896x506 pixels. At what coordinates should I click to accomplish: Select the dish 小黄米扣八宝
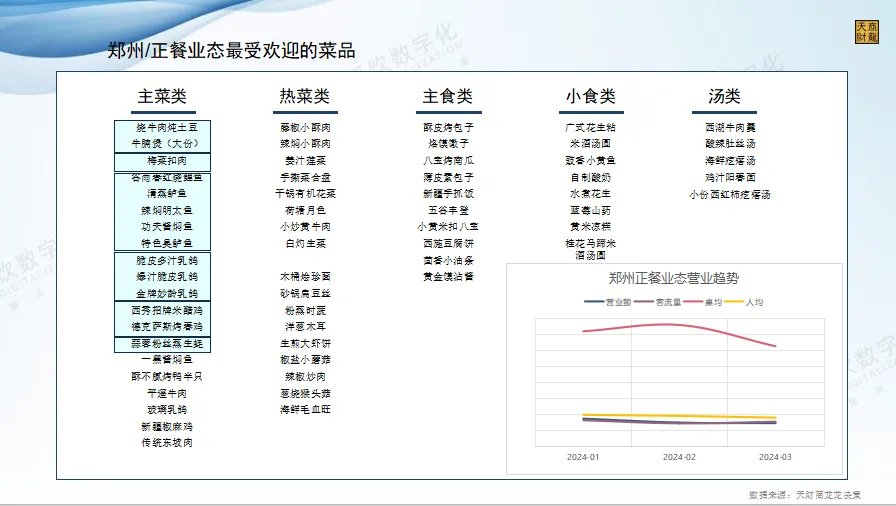(448, 227)
